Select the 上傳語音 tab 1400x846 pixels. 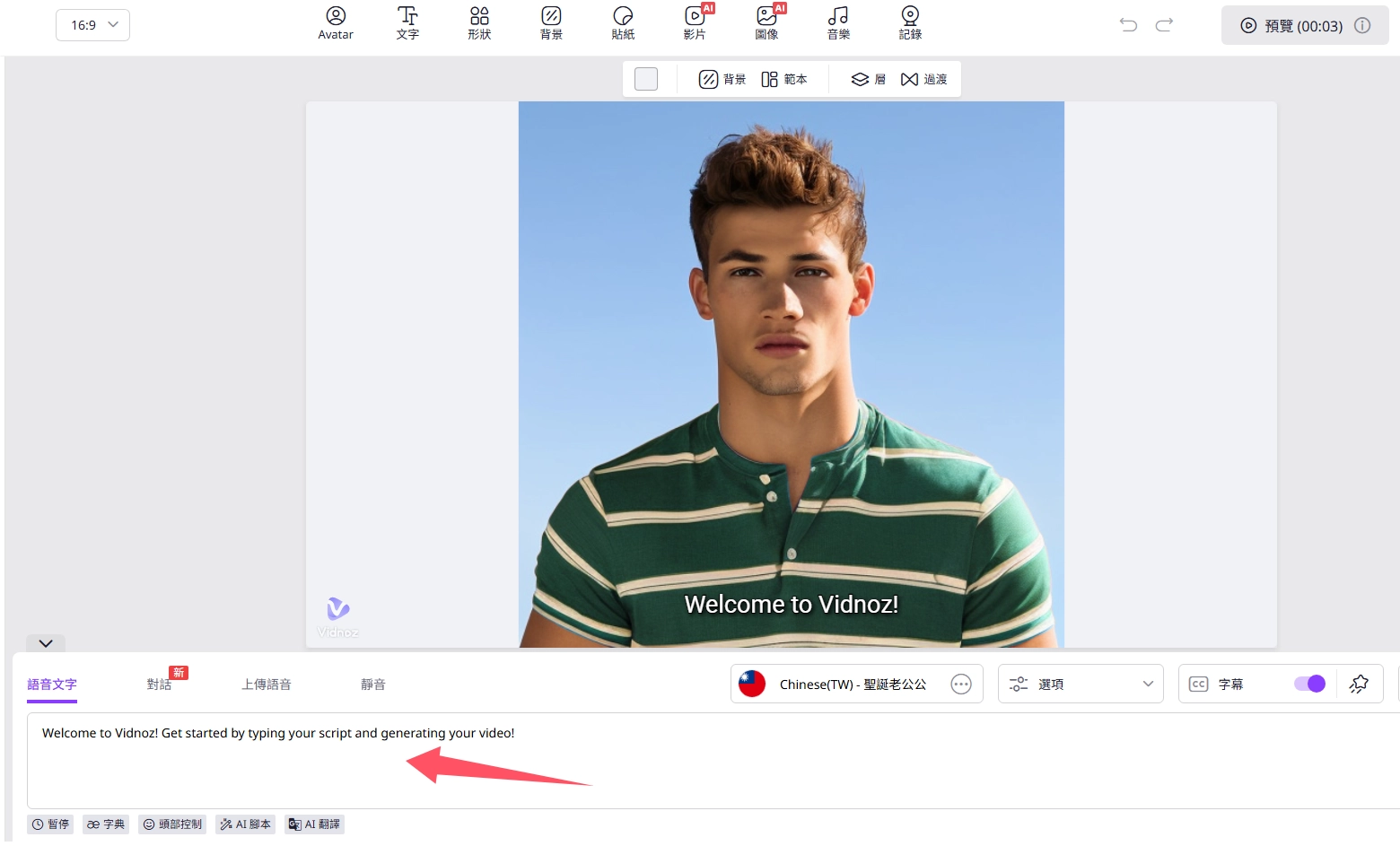point(267,685)
